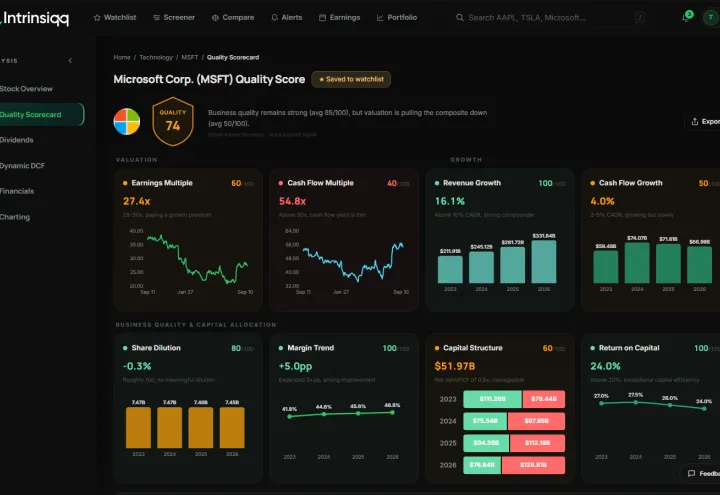720x495 pixels.
Task: Open the Cash Flow Growth card title
Action: (x=630, y=183)
